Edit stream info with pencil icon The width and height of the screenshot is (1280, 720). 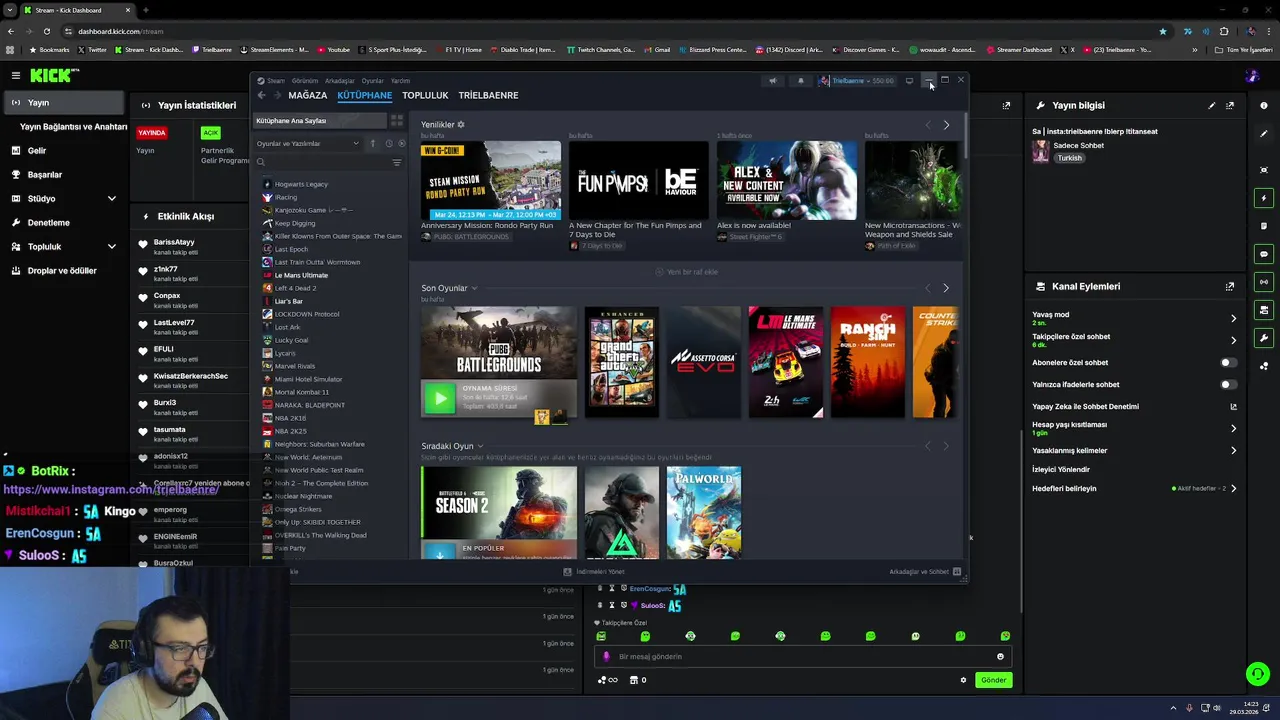[x=1212, y=105]
